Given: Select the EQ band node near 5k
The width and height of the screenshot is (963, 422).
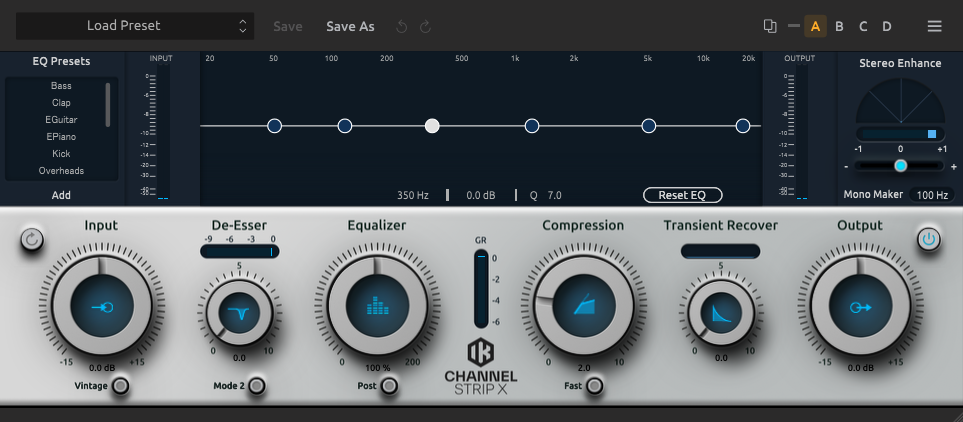Looking at the screenshot, I should coord(649,126).
